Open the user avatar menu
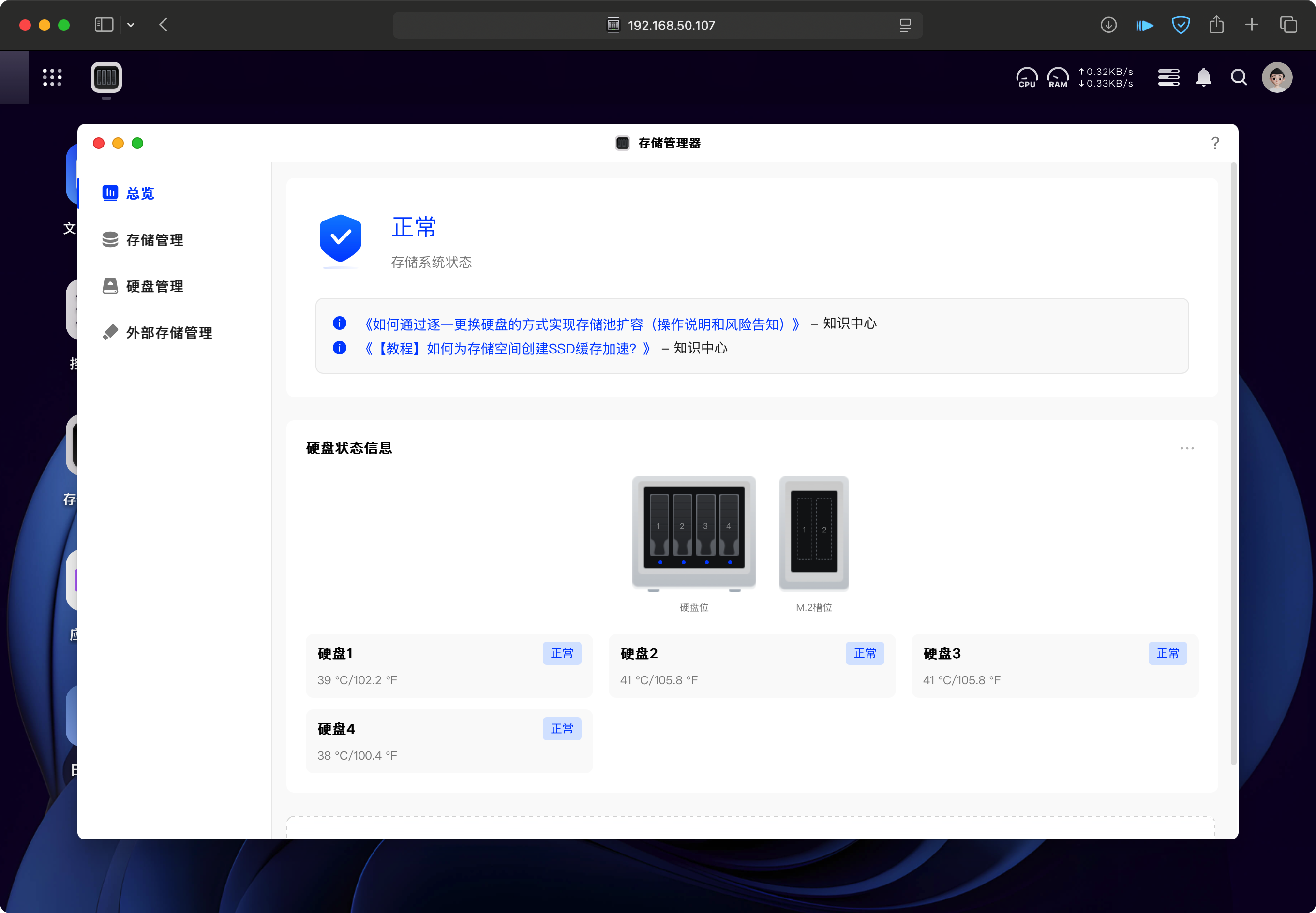The image size is (1316, 913). point(1276,77)
